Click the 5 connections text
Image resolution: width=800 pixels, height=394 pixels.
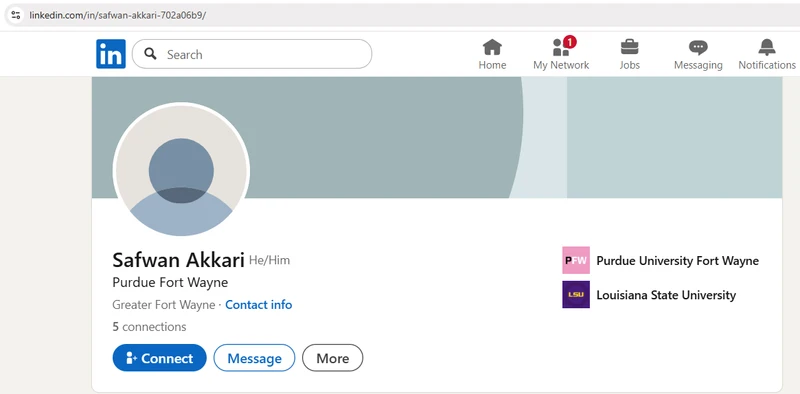pyautogui.click(x=149, y=327)
